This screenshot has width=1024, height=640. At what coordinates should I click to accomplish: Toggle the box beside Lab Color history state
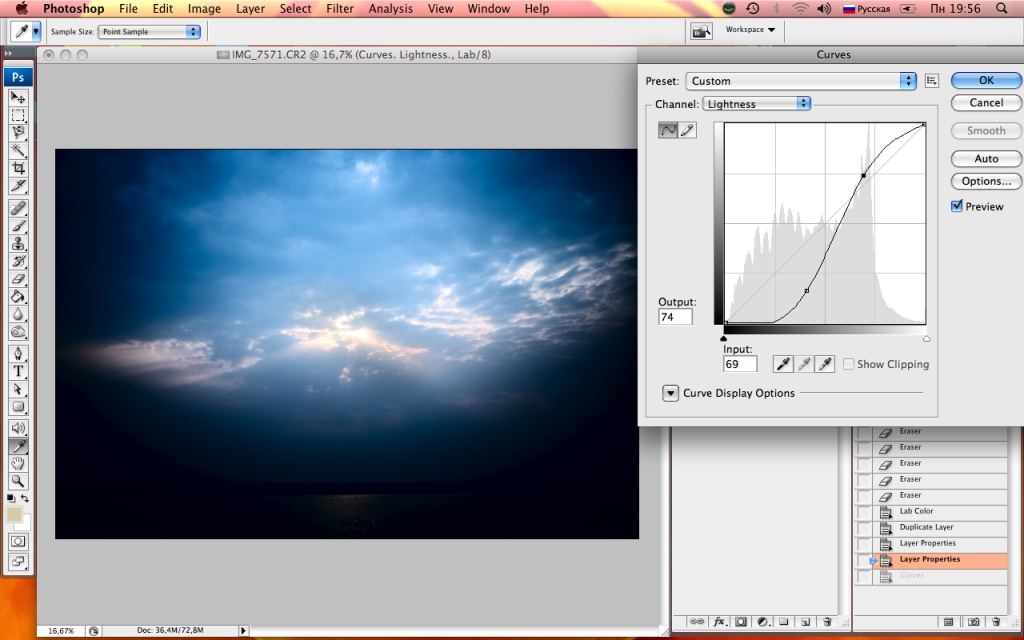click(864, 512)
